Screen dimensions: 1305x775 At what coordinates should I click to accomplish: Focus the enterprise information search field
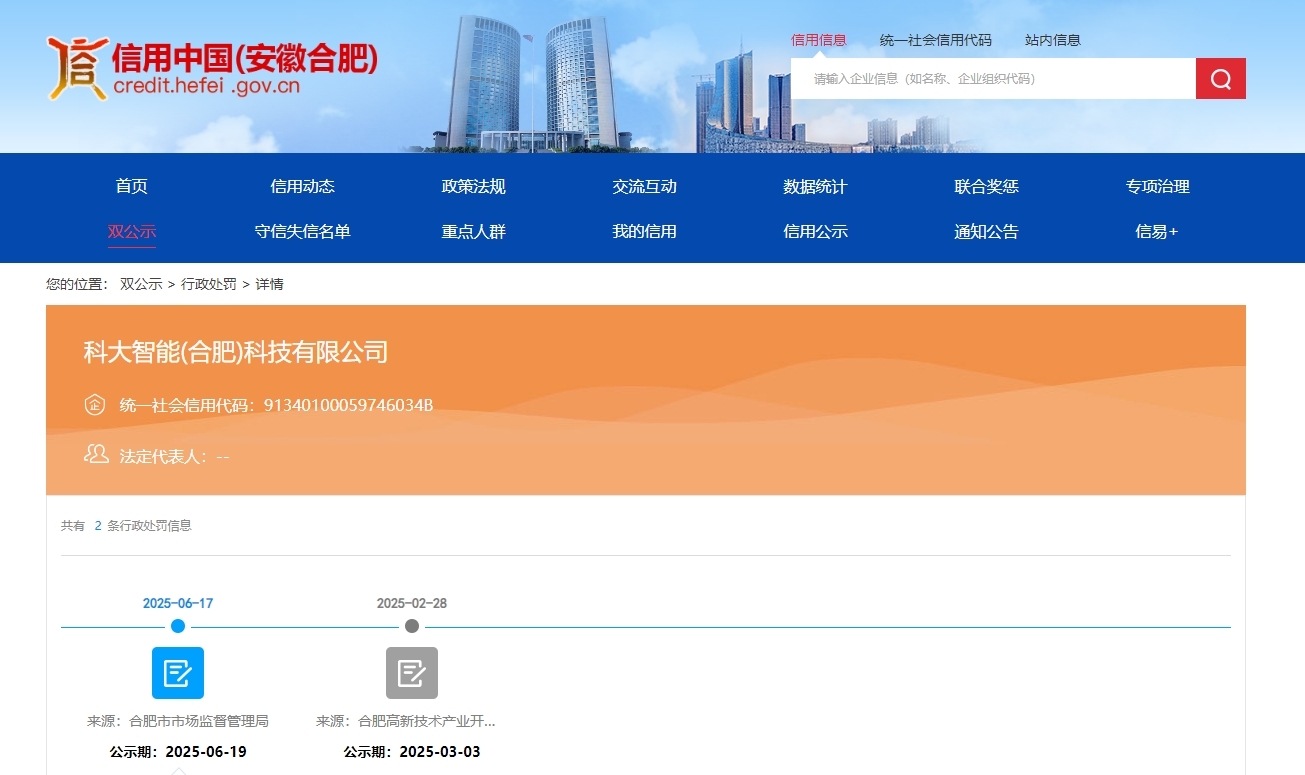pos(993,79)
